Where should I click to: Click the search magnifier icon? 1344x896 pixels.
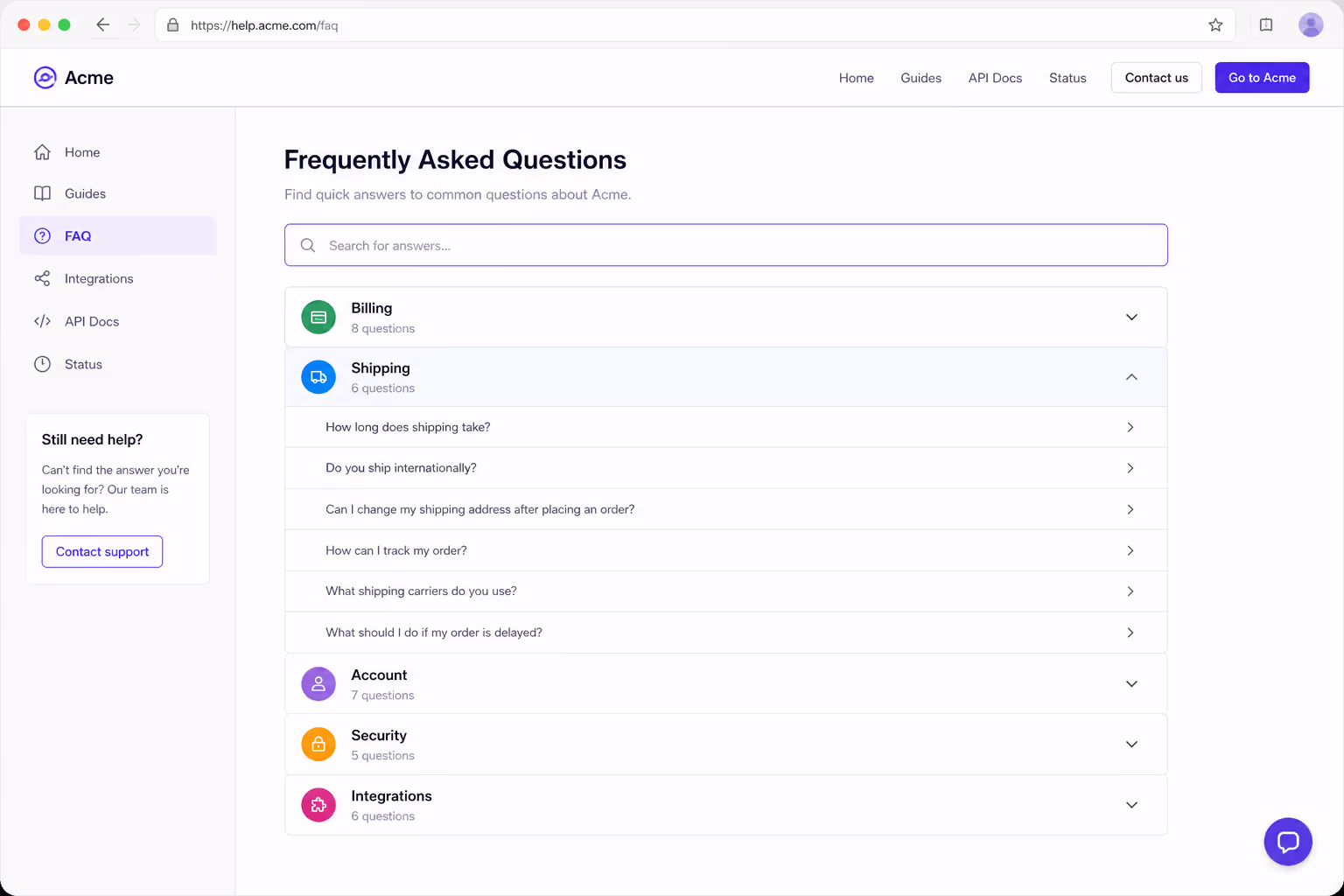[308, 245]
